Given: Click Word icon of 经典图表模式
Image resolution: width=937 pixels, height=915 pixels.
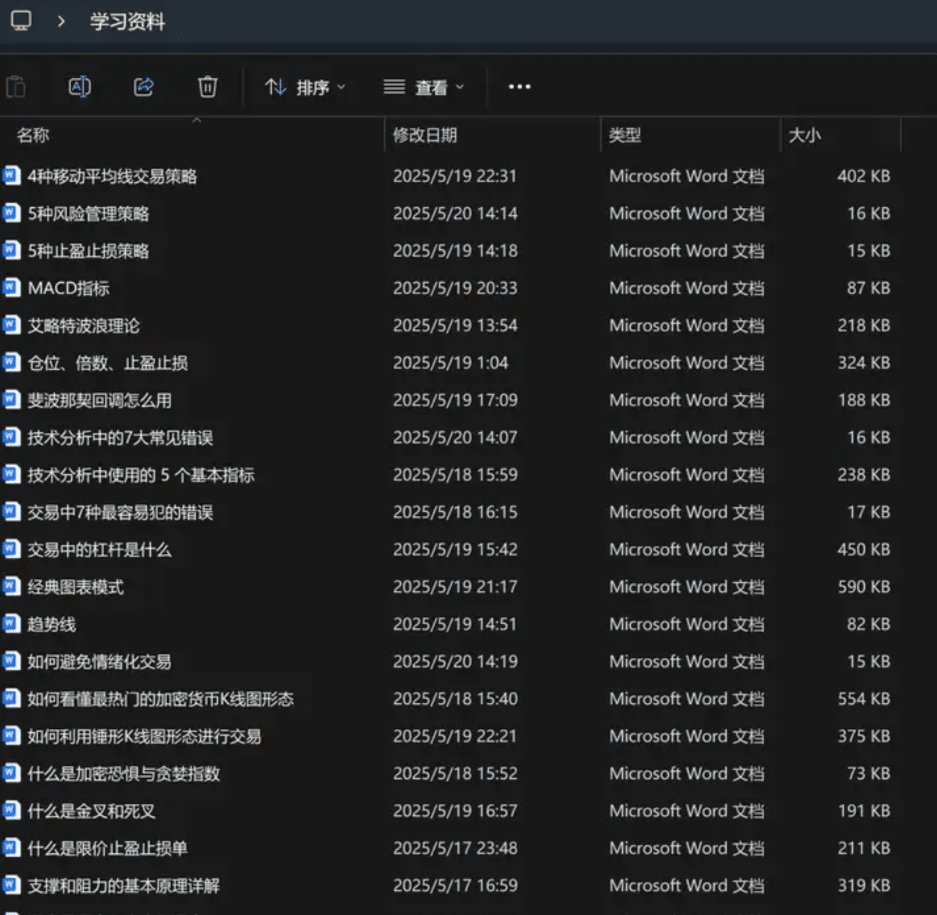Looking at the screenshot, I should tap(11, 587).
